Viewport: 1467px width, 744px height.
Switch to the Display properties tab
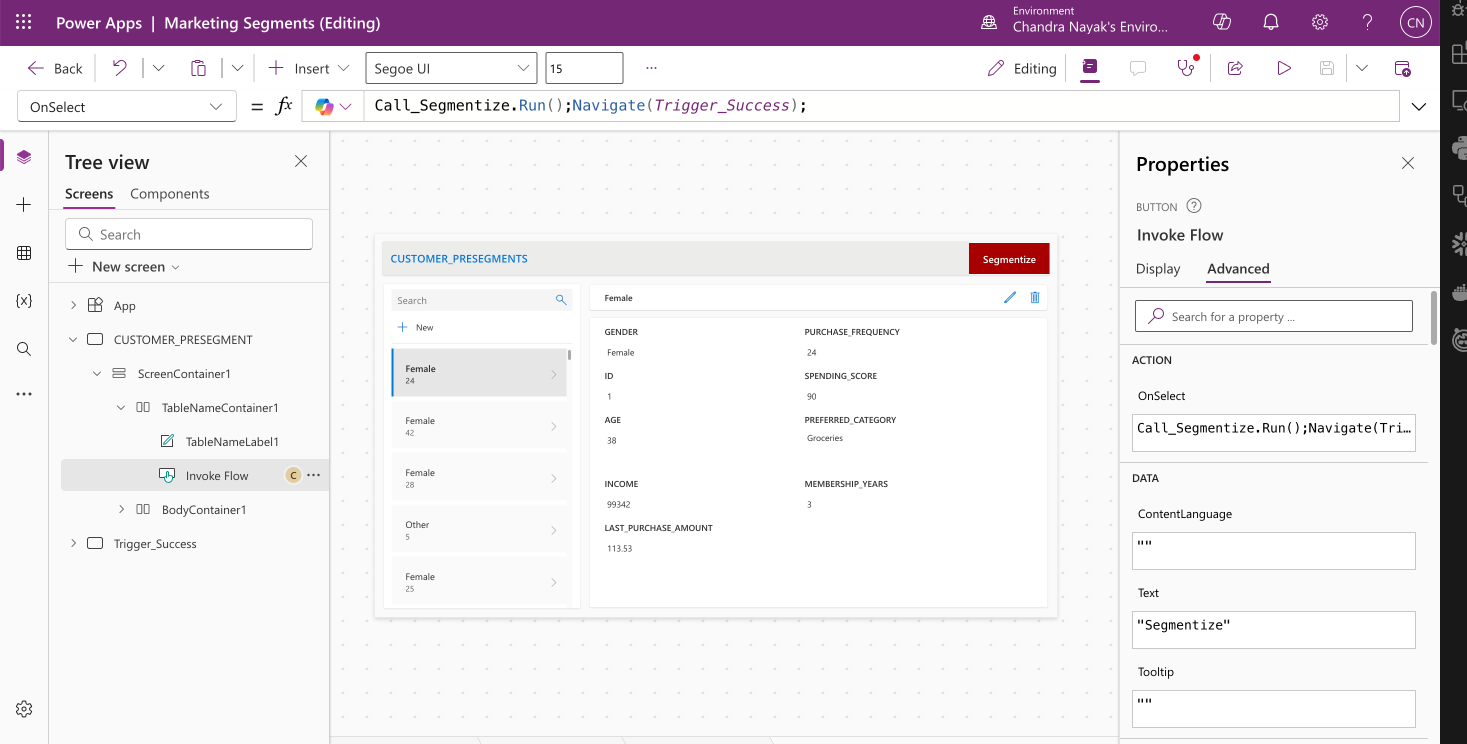click(1158, 269)
